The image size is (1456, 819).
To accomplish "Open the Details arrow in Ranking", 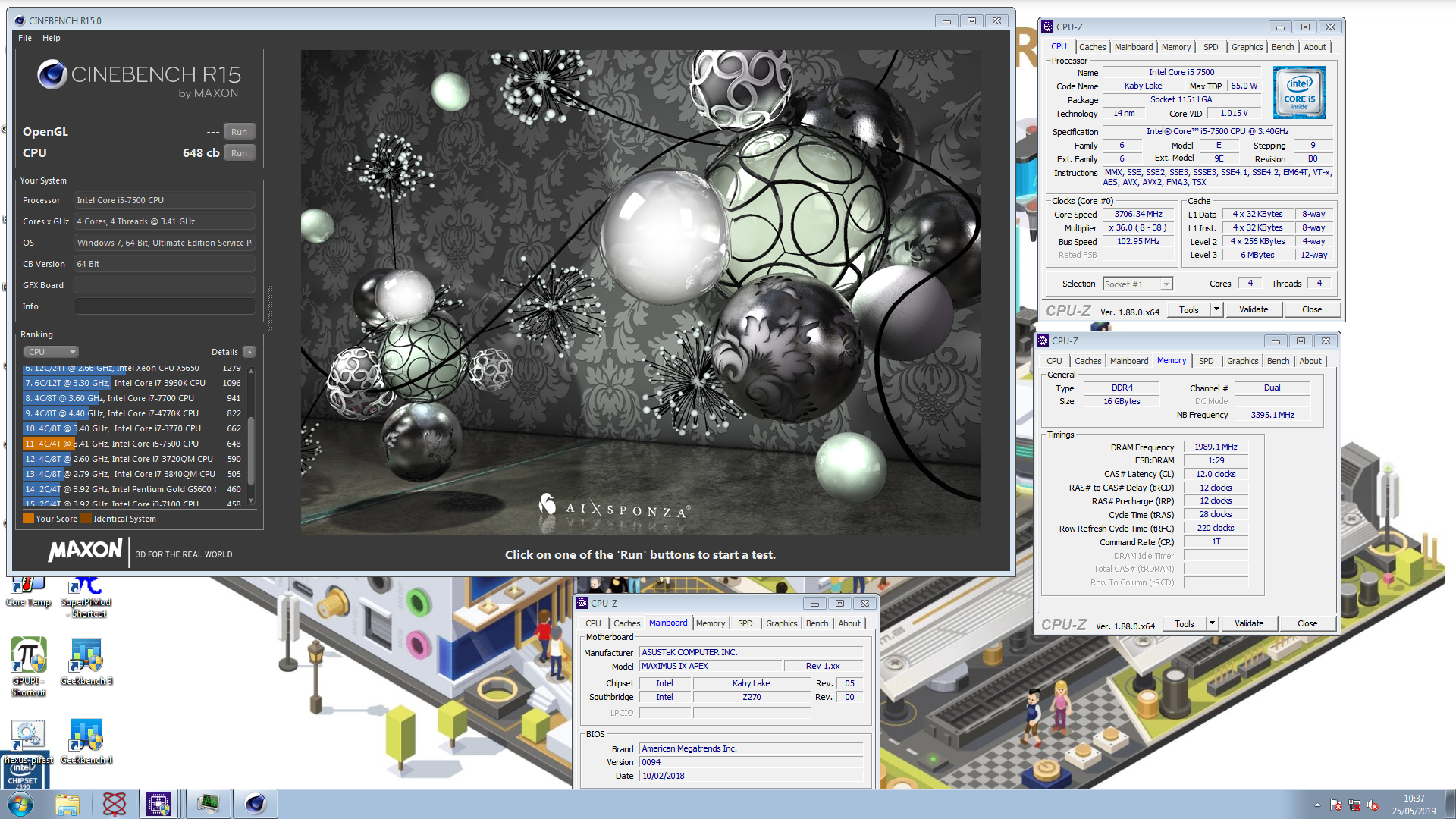I will 249,352.
